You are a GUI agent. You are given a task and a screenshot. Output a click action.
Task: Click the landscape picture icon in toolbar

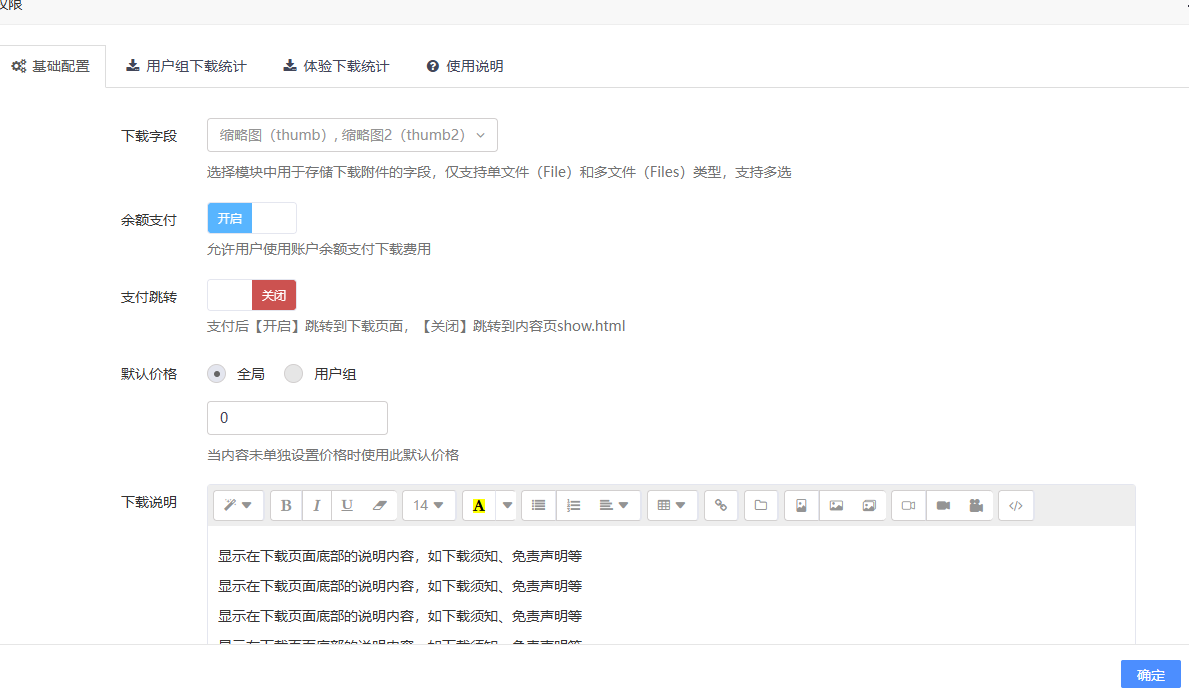(836, 505)
